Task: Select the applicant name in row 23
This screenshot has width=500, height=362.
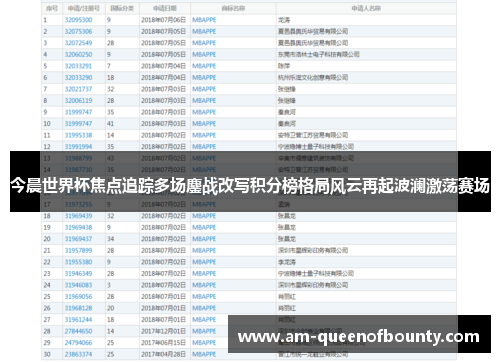Action: 316,274
